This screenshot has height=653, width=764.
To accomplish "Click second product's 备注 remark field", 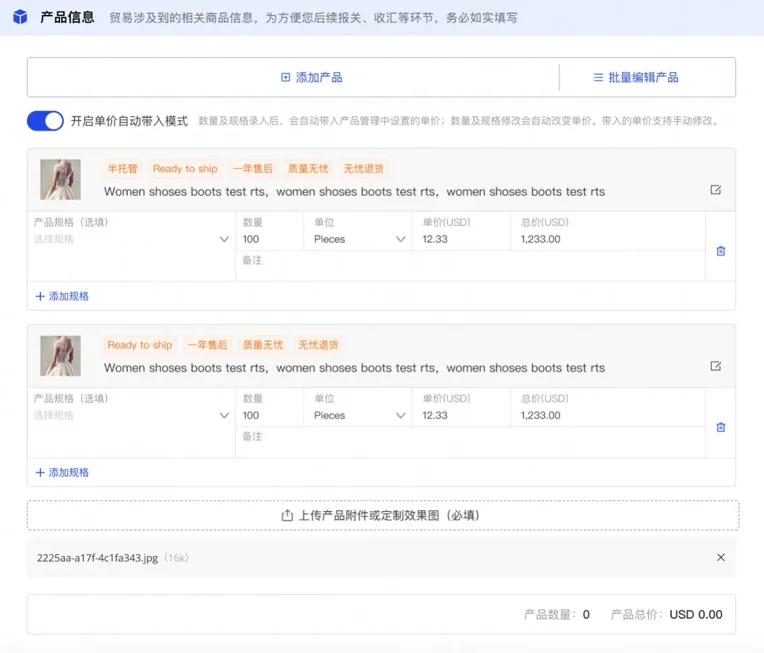I will tap(470, 437).
